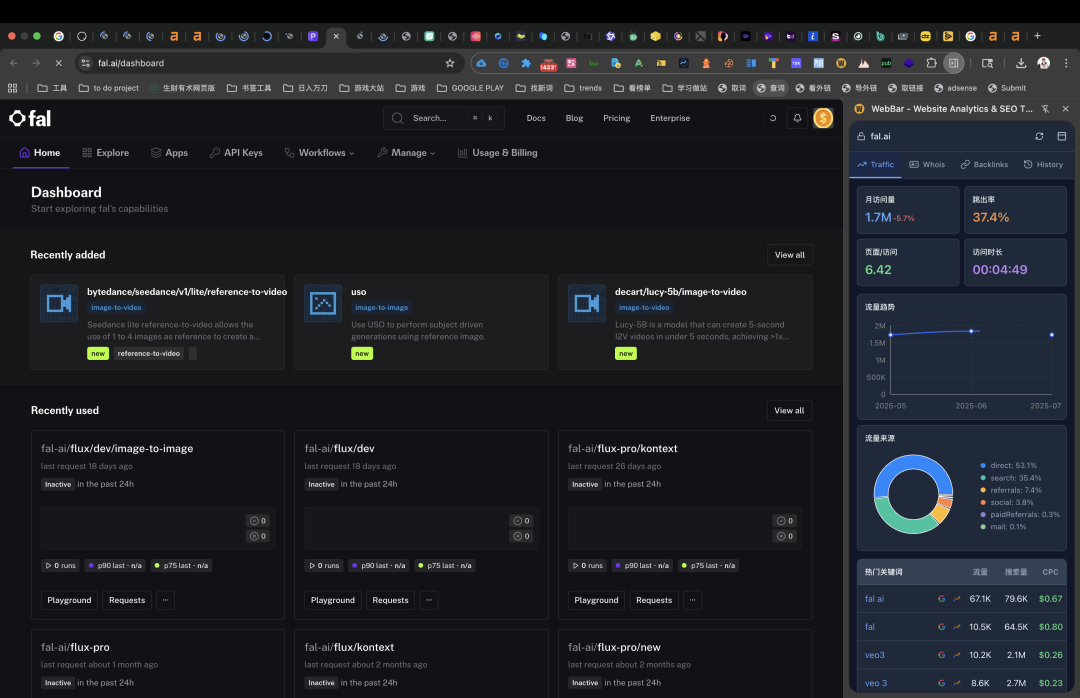View site information icon in address bar
This screenshot has height=698, width=1080.
(x=85, y=63)
